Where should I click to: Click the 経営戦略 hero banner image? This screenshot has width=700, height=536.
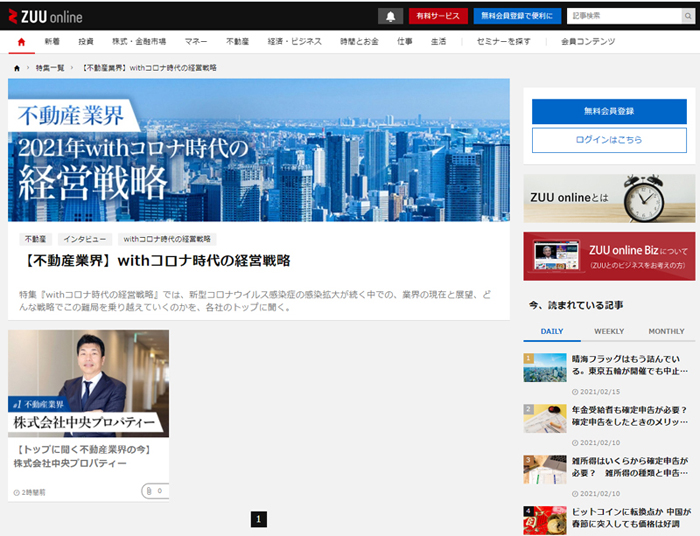coord(259,150)
